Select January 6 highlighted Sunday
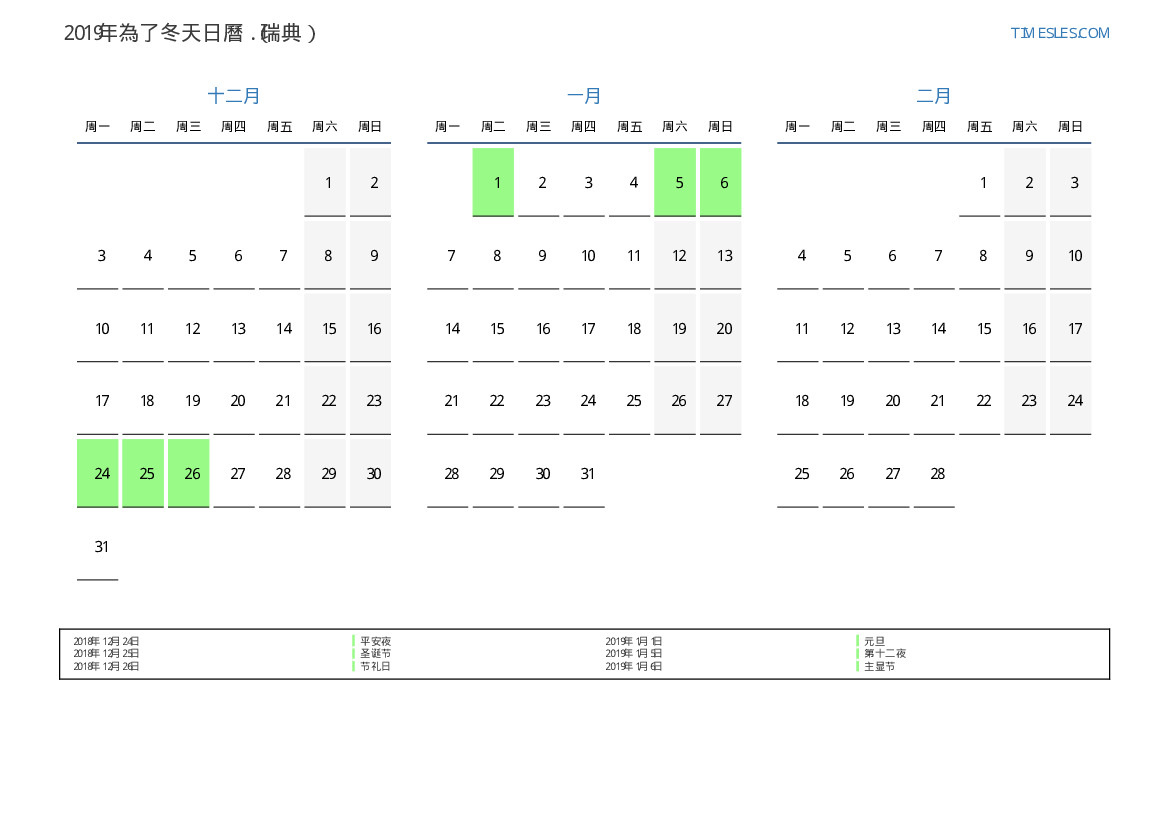The height and width of the screenshot is (827, 1169). 724,182
